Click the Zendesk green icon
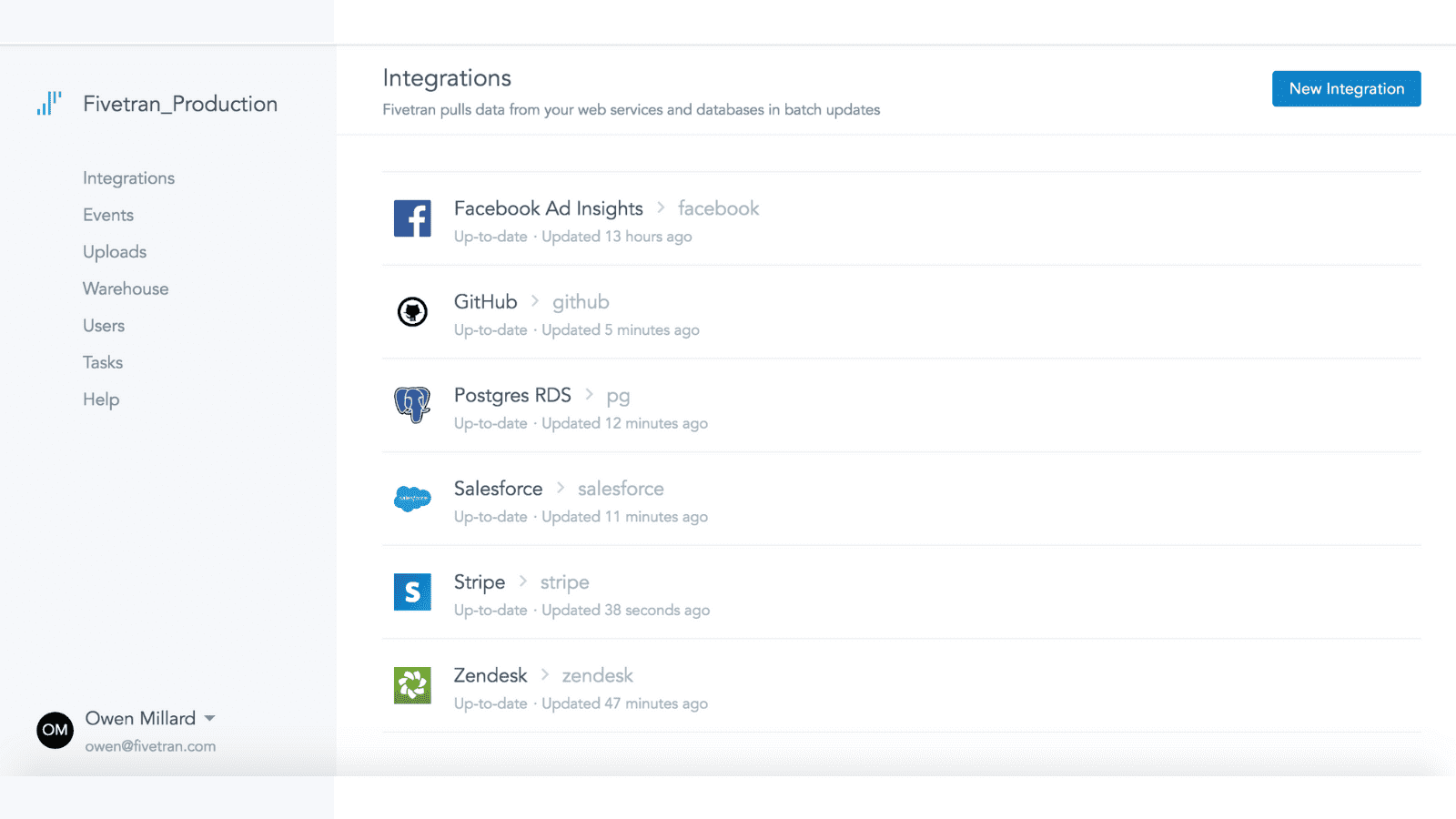The height and width of the screenshot is (819, 1456). [x=412, y=685]
